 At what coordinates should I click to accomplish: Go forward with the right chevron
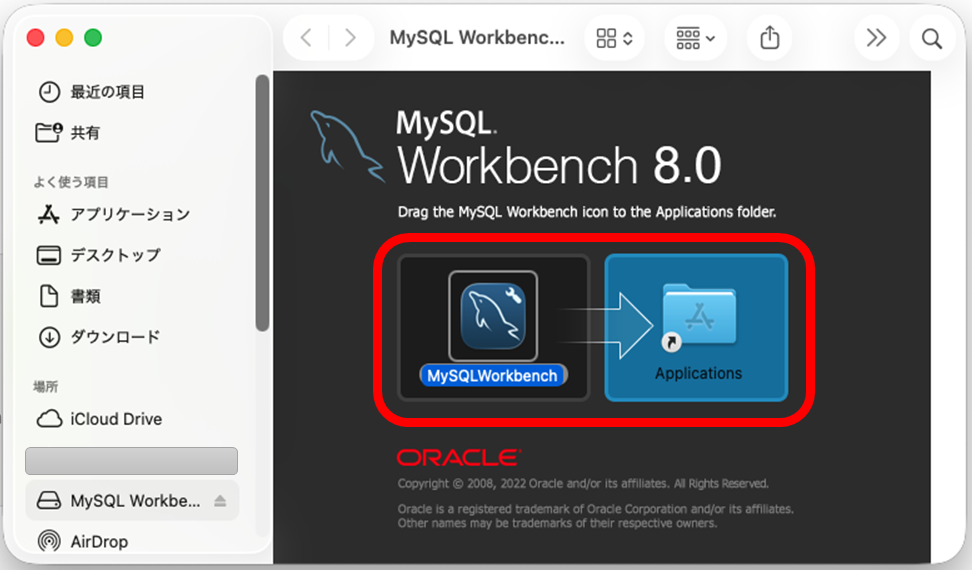click(x=349, y=39)
